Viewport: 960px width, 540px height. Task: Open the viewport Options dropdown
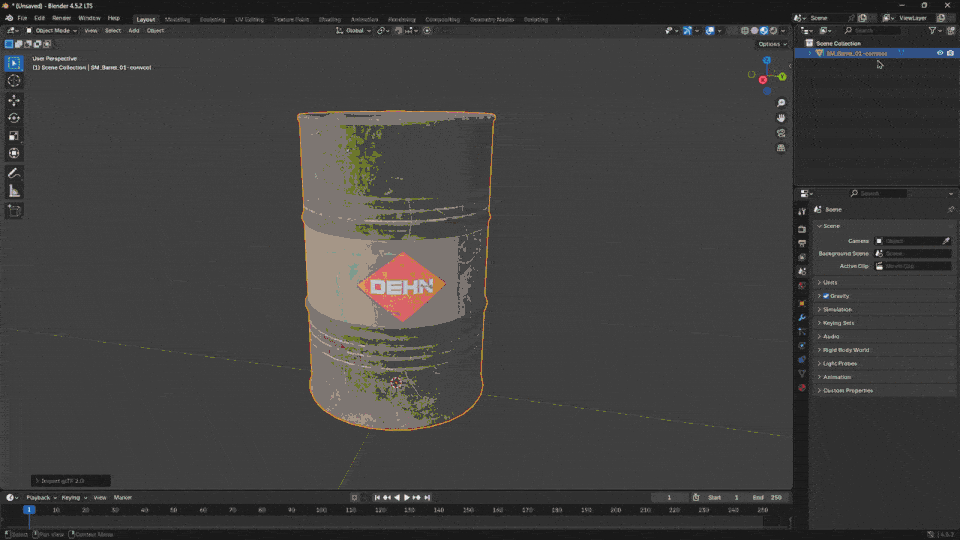coord(772,44)
